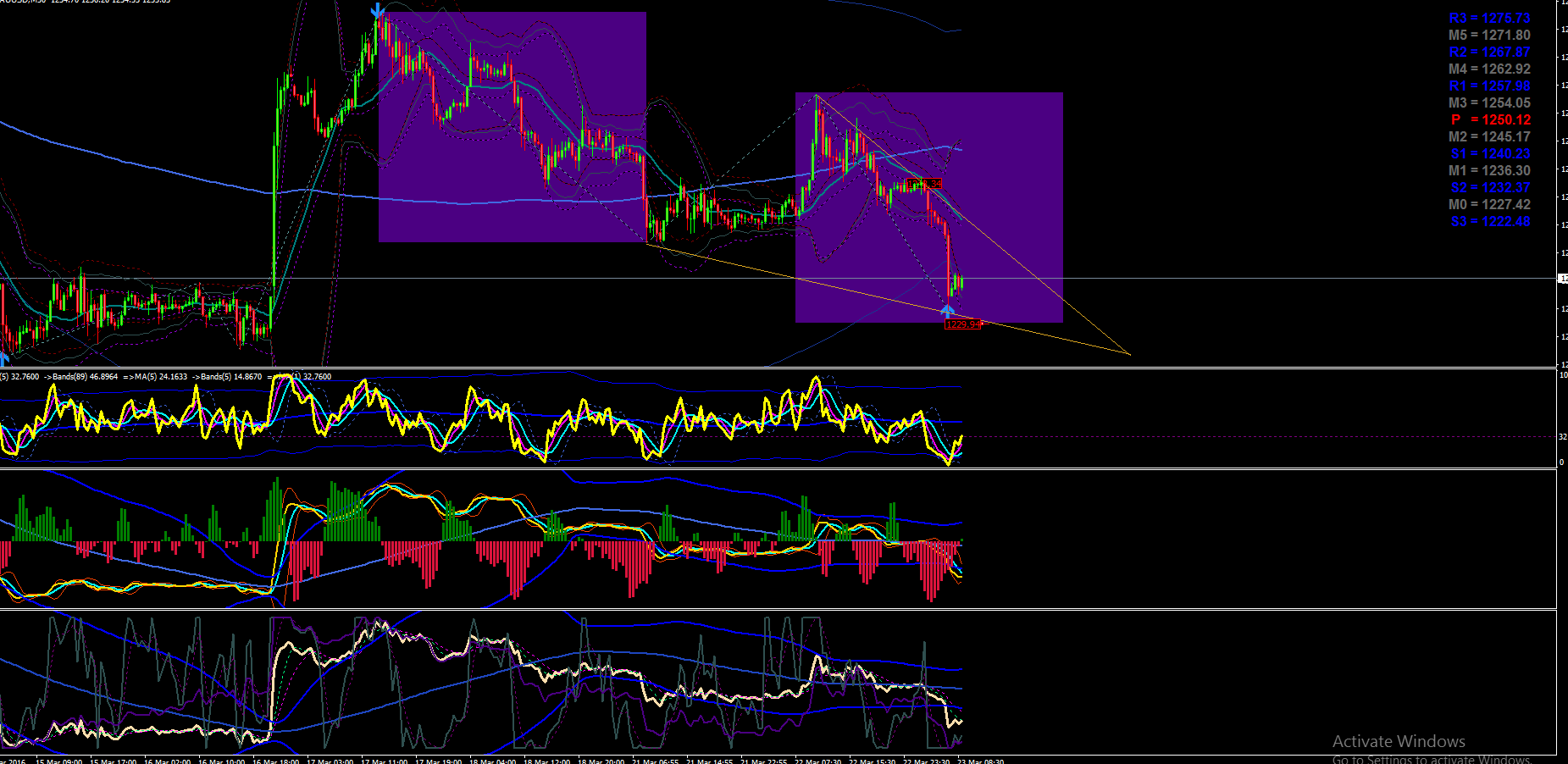Click the ->Bands(89) 46.8964 indicator label

(x=80, y=377)
